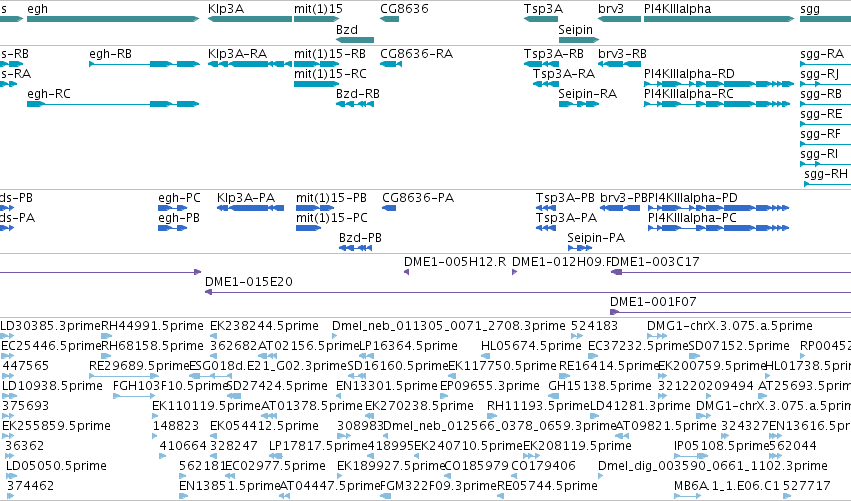
Task: Click the sgg-RE transcript label
Action: [x=821, y=114]
